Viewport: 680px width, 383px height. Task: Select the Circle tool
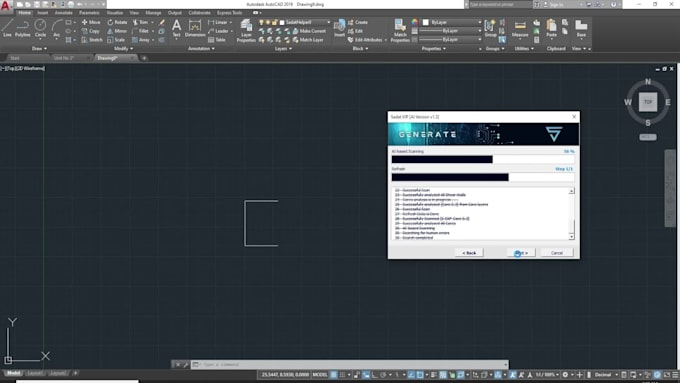coord(40,29)
